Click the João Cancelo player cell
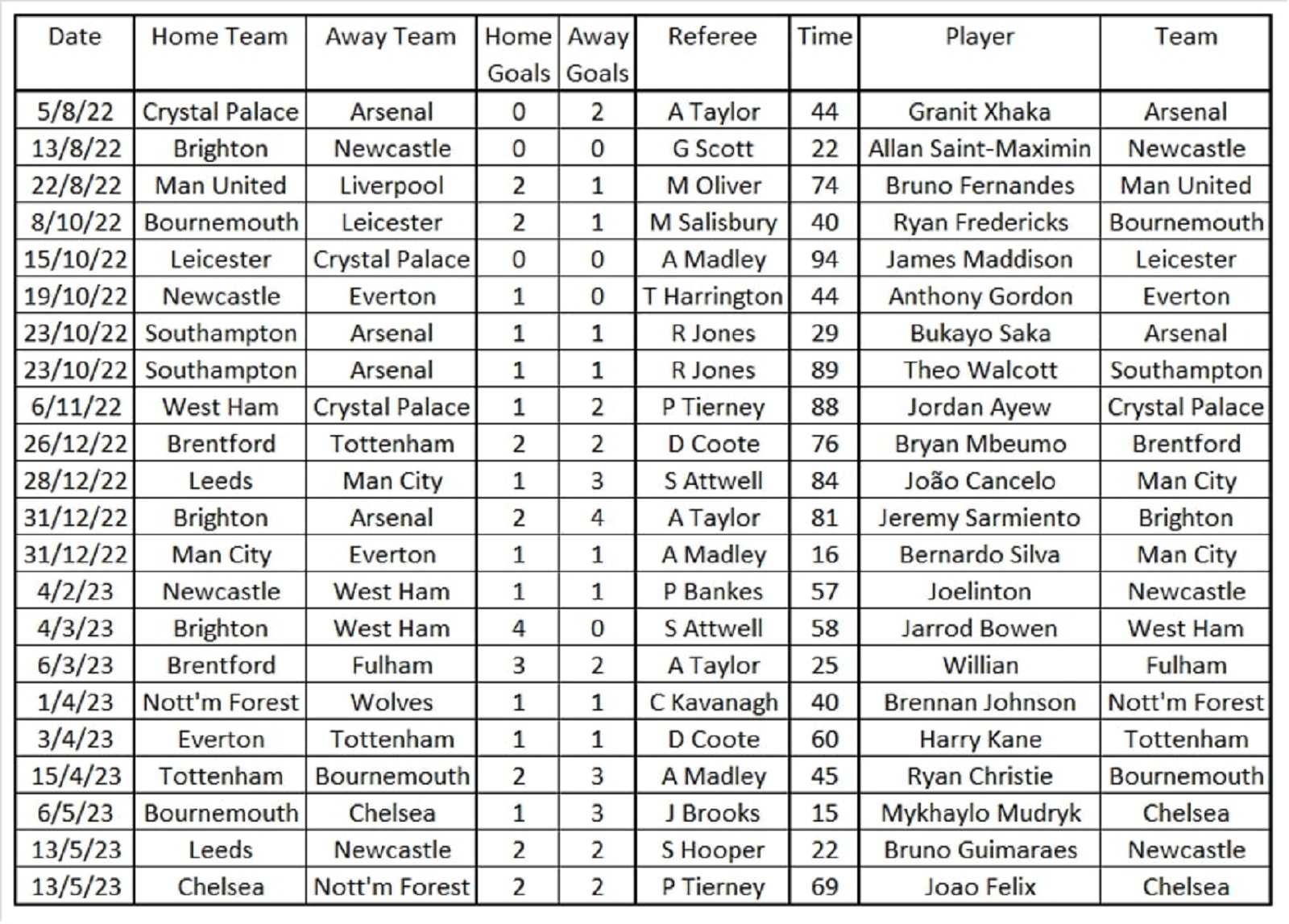Image resolution: width=1289 pixels, height=924 pixels. pos(980,481)
